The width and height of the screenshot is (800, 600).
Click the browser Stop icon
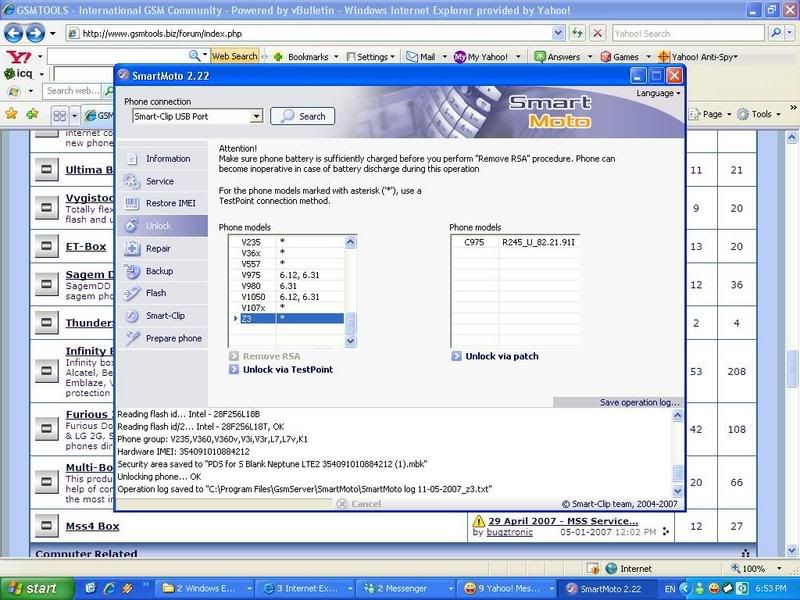[597, 34]
